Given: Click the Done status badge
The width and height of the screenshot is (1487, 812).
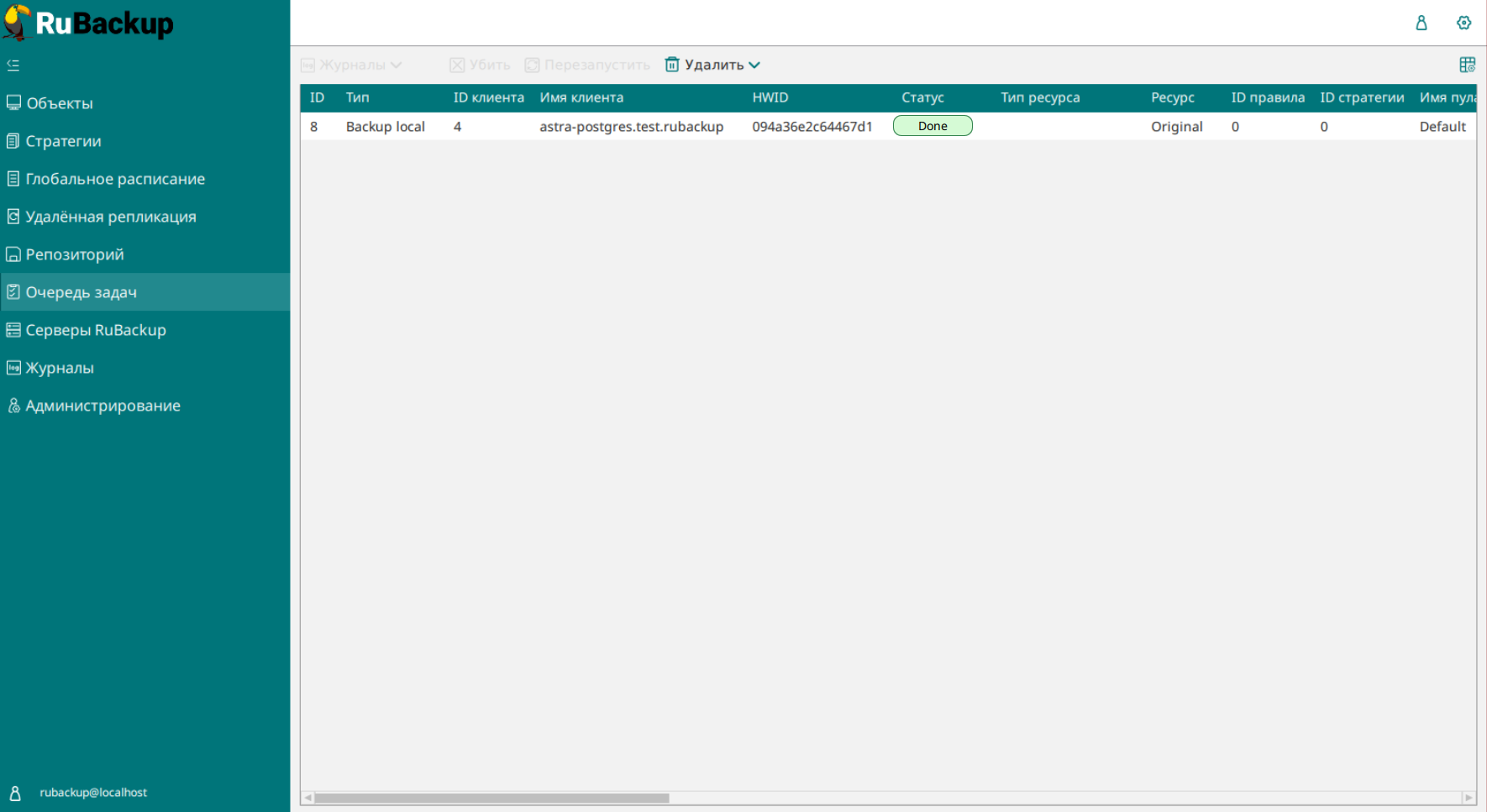Looking at the screenshot, I should tap(933, 126).
